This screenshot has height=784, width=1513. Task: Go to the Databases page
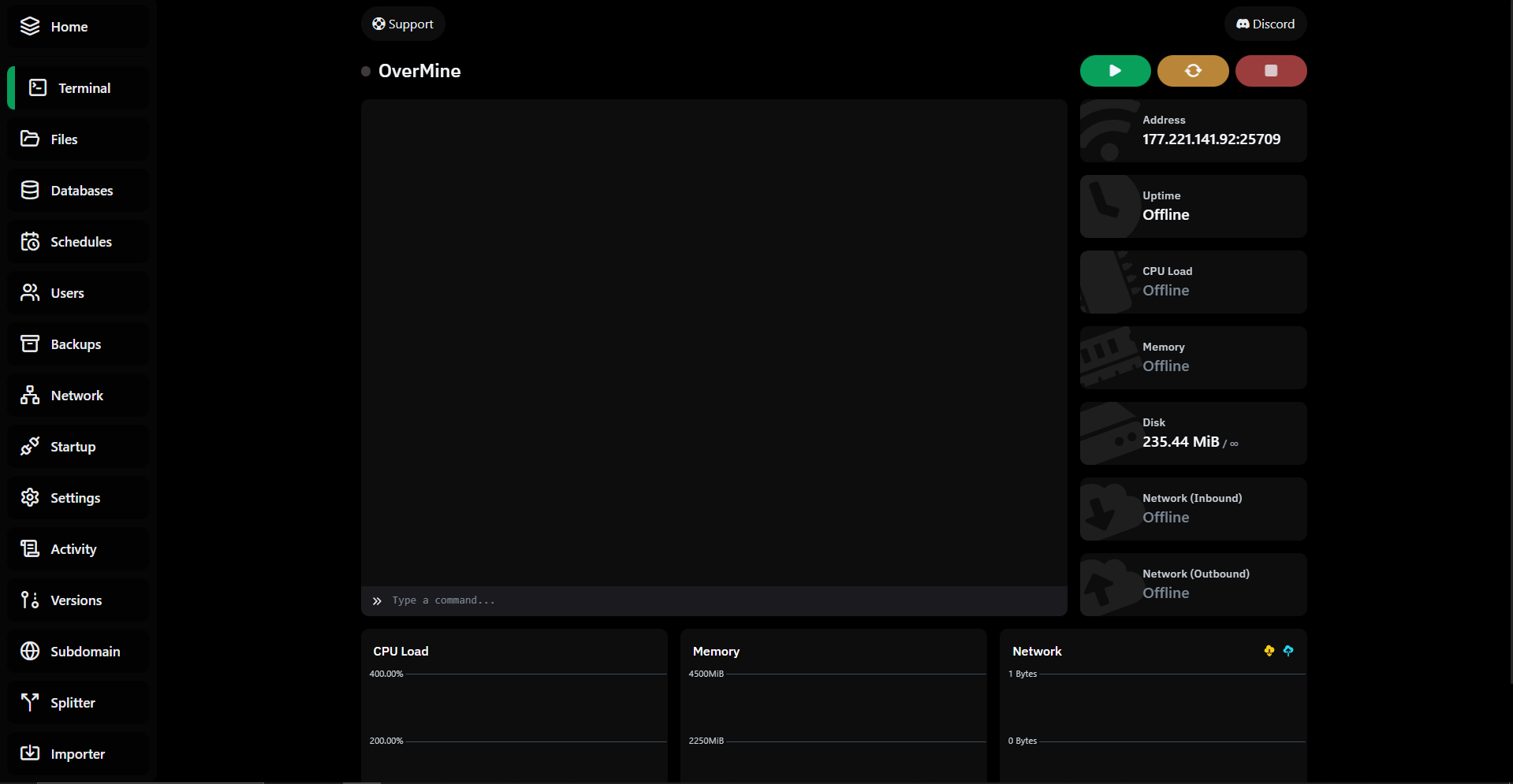click(x=78, y=191)
